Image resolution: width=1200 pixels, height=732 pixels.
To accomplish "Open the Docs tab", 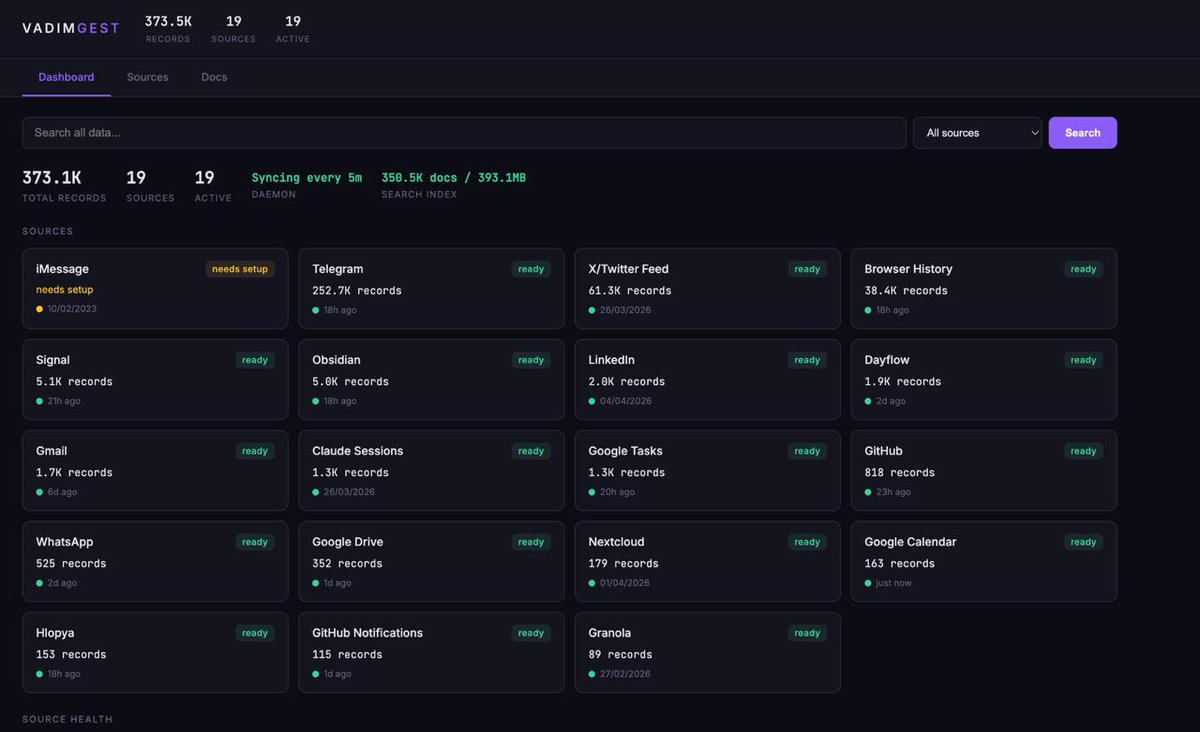I will (214, 77).
